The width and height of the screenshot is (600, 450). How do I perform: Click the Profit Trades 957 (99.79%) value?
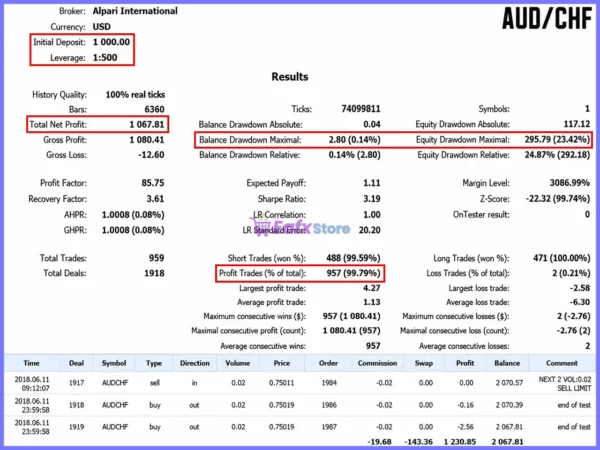353,273
